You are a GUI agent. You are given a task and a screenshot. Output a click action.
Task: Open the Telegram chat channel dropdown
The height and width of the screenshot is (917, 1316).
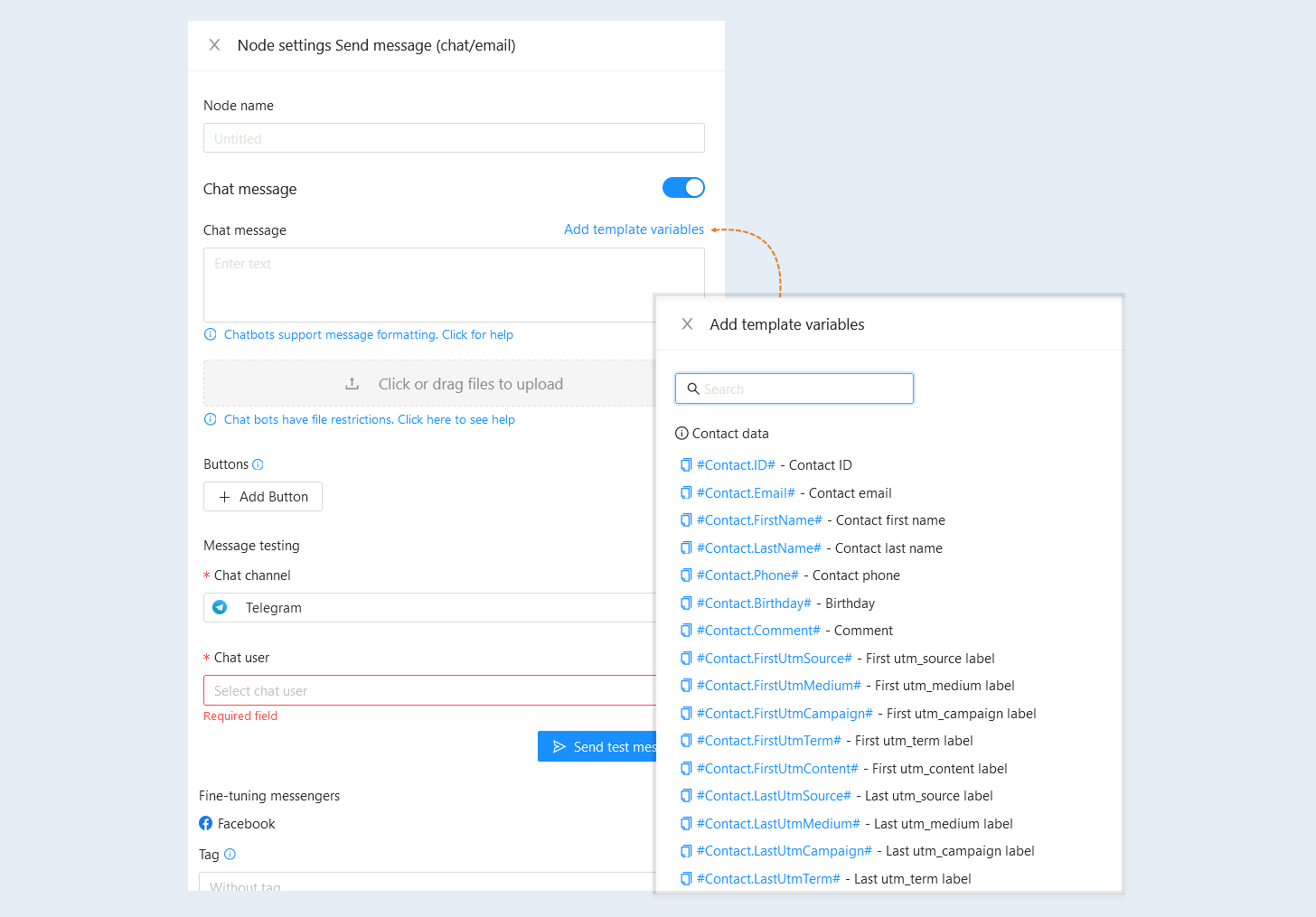point(429,608)
